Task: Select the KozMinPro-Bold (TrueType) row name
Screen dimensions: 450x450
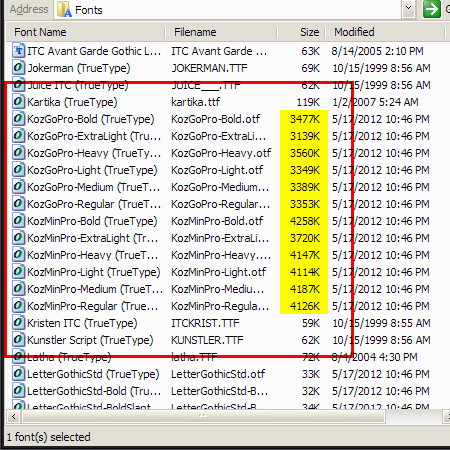Action: (92, 221)
